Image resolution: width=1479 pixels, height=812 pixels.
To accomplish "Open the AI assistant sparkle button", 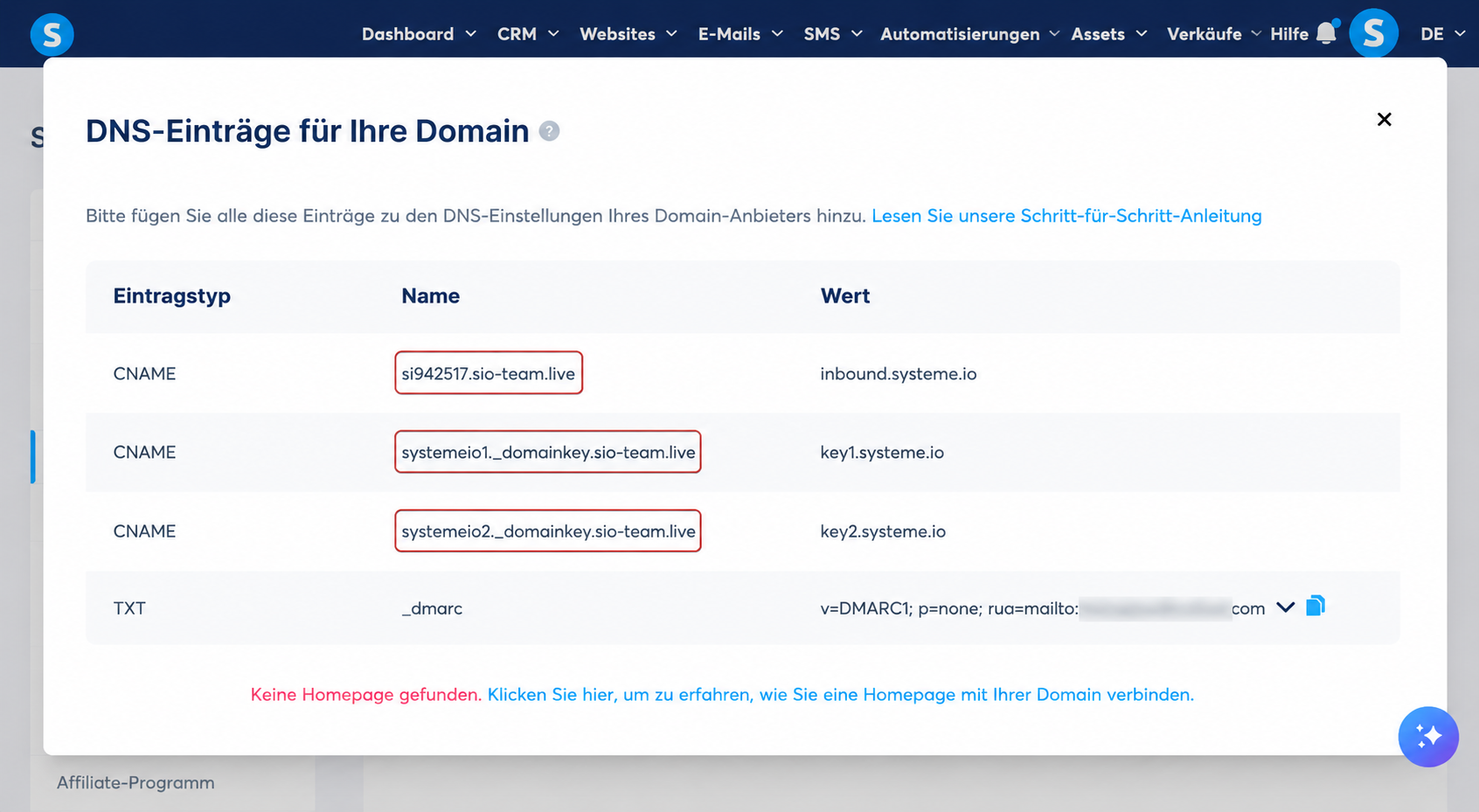I will click(1428, 737).
